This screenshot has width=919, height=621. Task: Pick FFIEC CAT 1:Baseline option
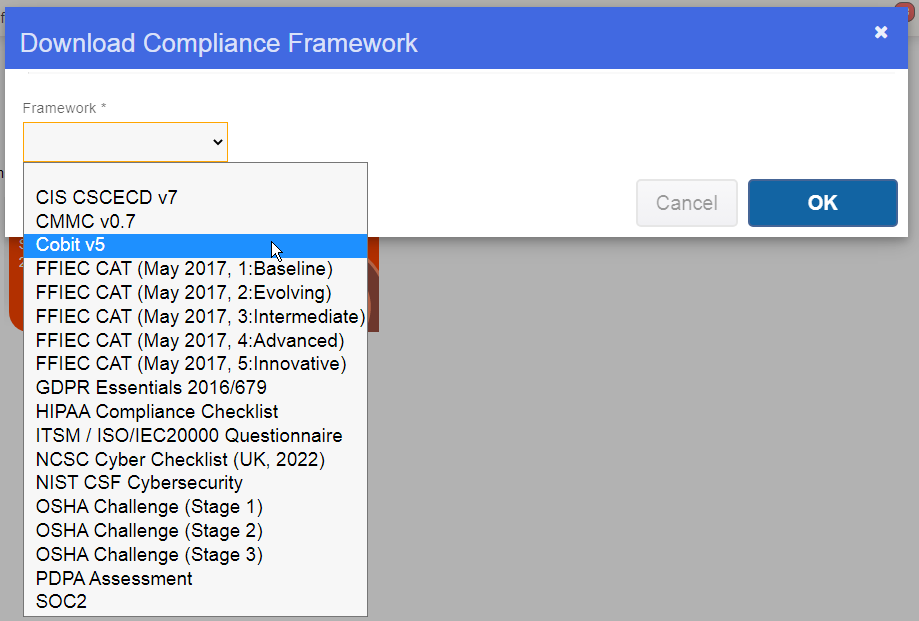pyautogui.click(x=195, y=269)
